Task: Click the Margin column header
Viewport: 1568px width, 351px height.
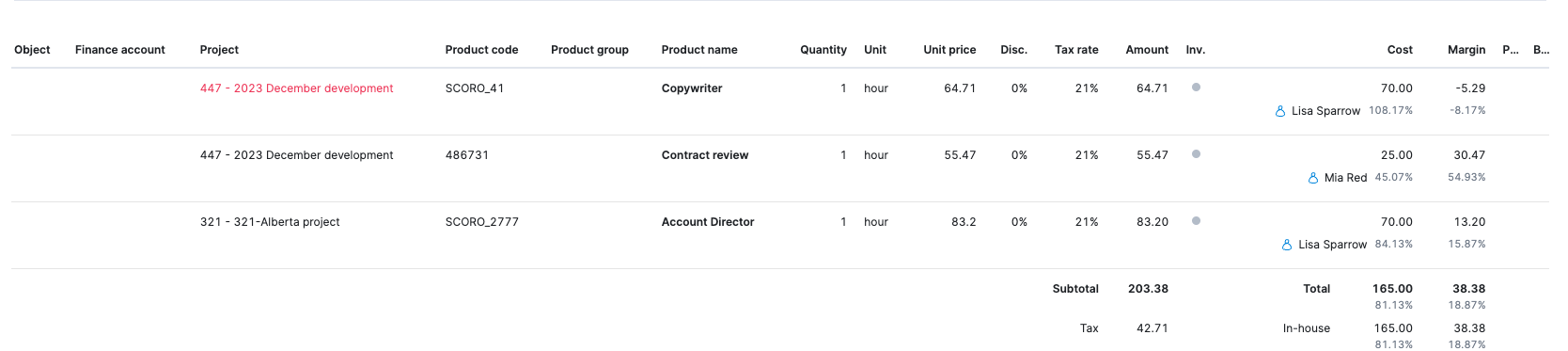Action: (x=1466, y=50)
